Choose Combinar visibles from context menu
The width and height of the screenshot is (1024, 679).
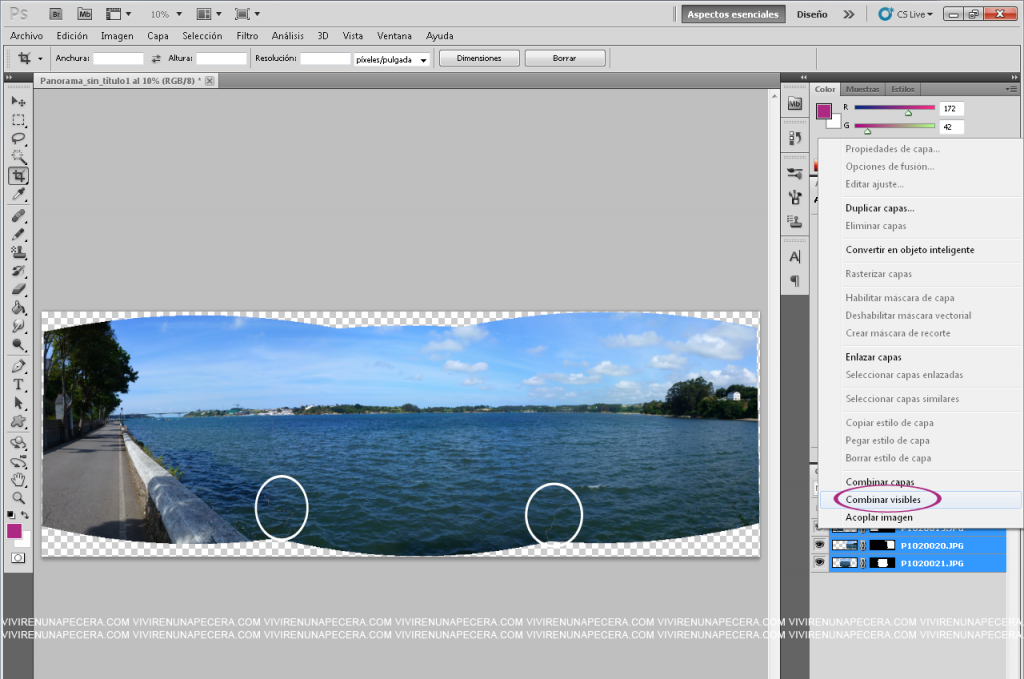[883, 499]
